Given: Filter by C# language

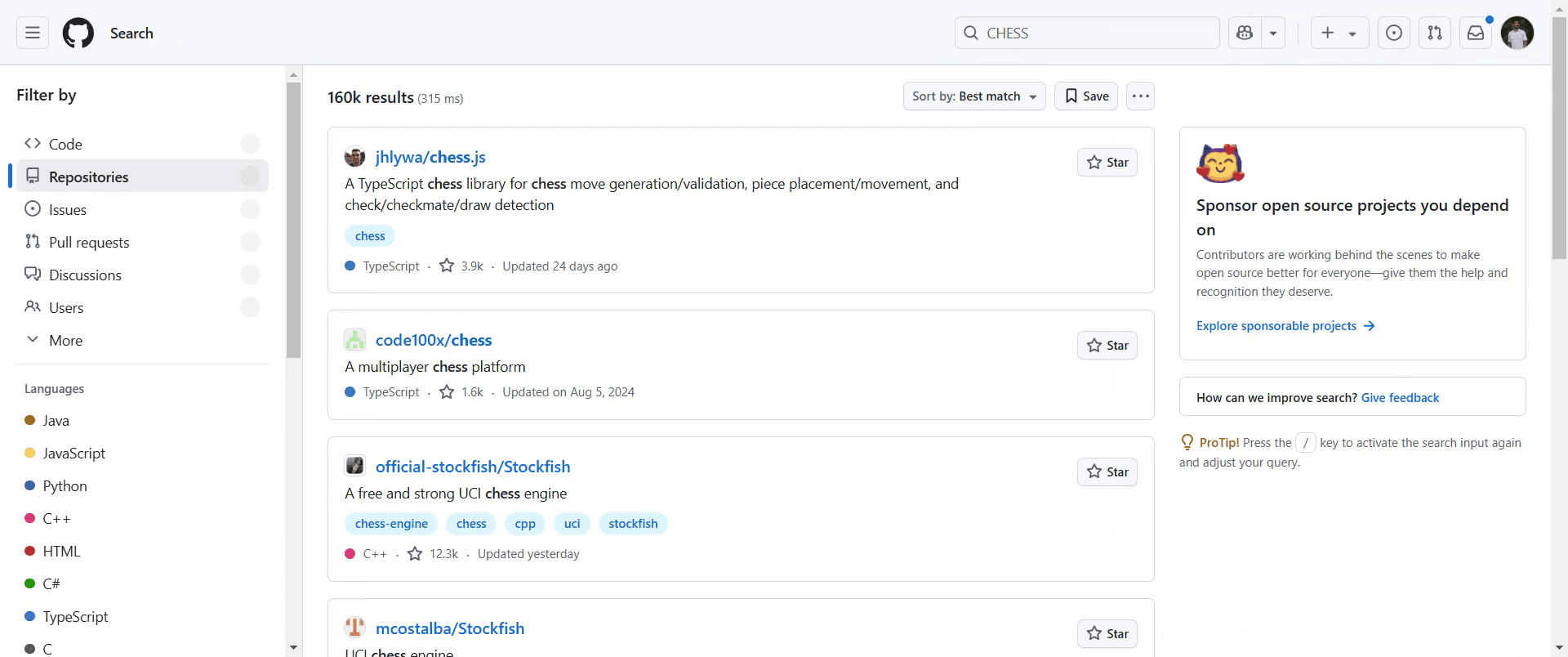Looking at the screenshot, I should tap(142, 583).
